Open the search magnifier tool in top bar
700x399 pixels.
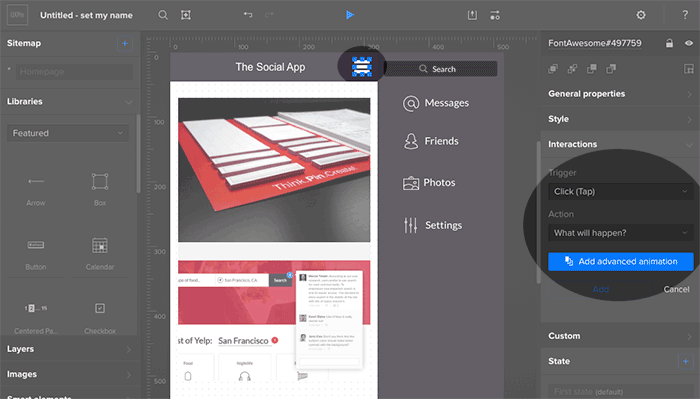click(163, 15)
